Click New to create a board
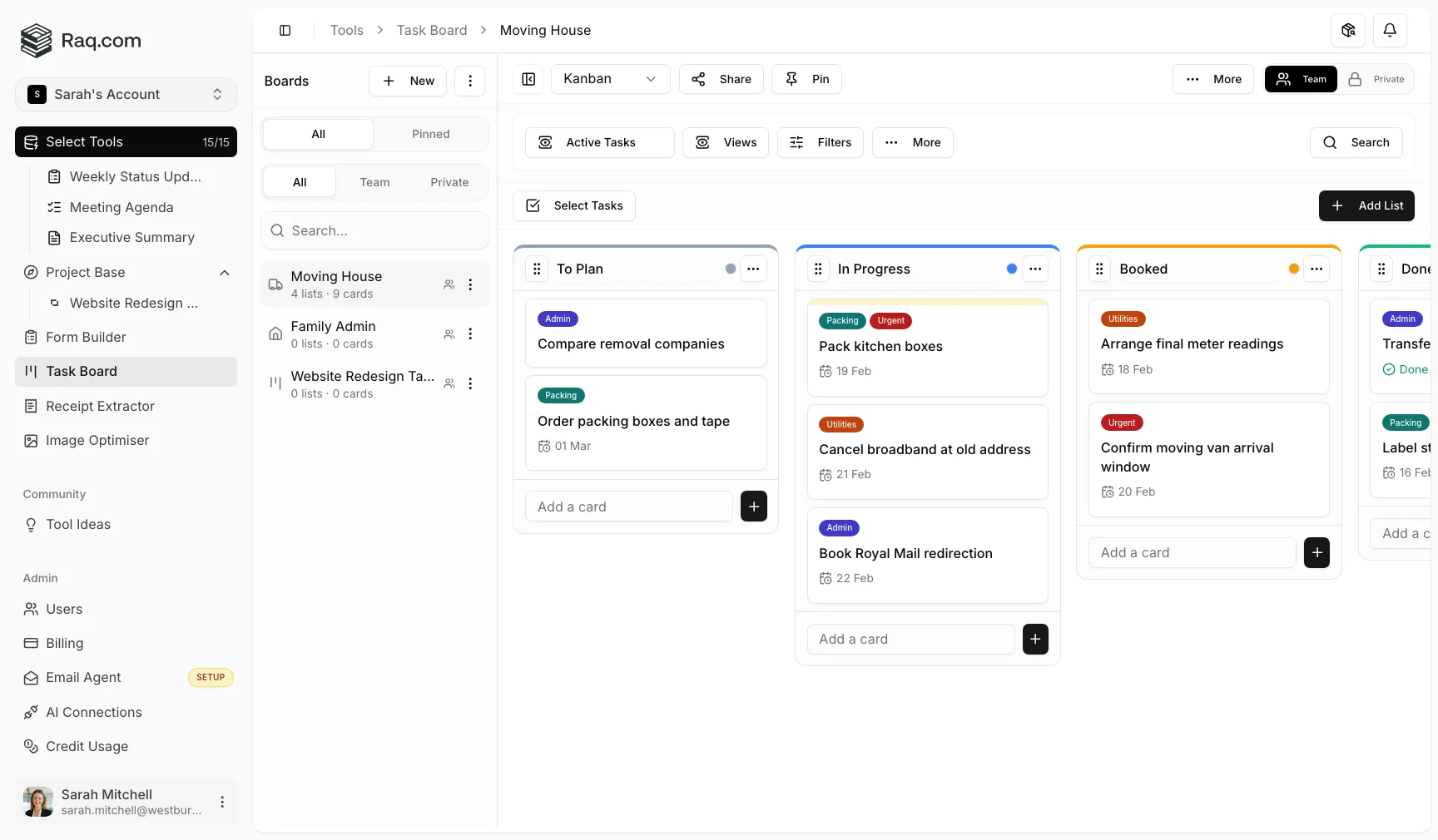The image size is (1438, 840). (x=407, y=81)
